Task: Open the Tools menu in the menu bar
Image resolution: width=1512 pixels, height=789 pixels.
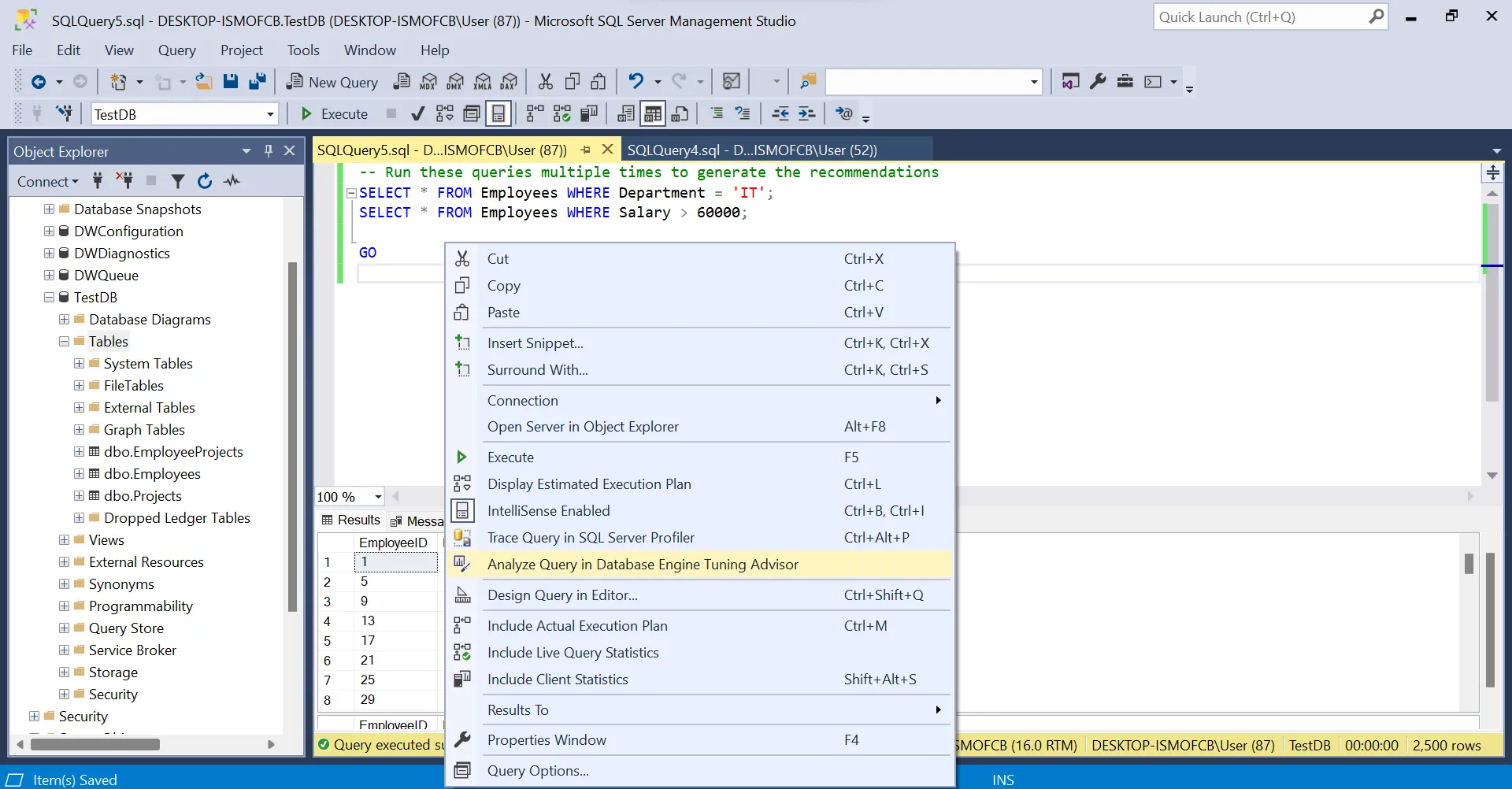Action: pyautogui.click(x=303, y=50)
